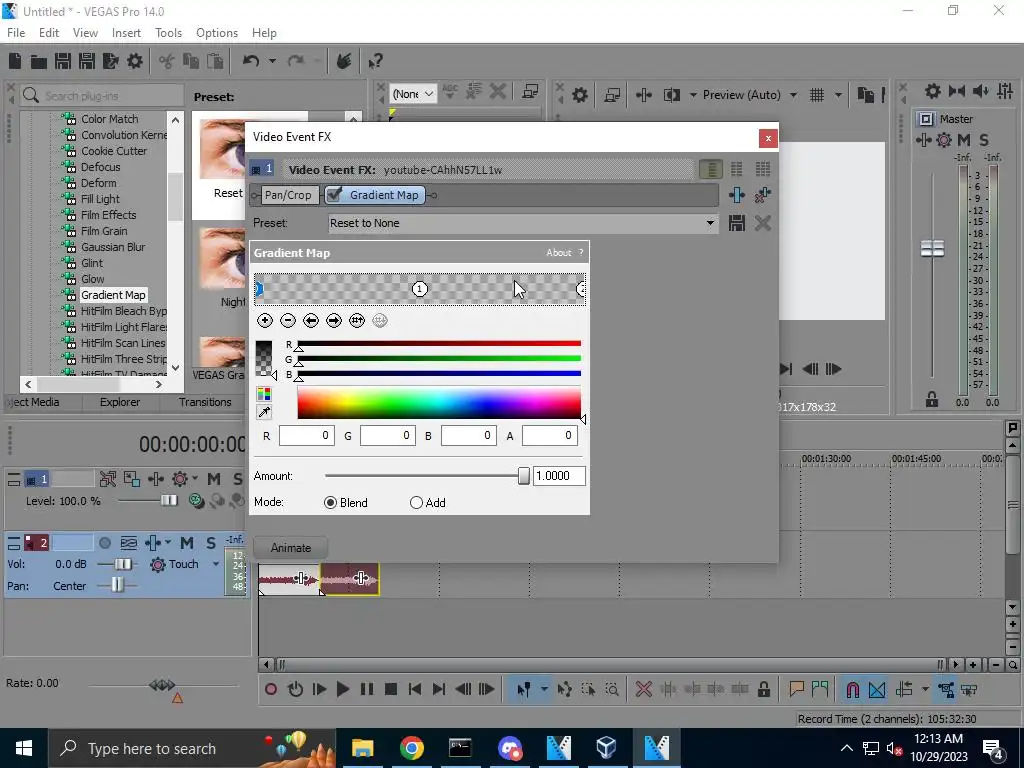Click gradient control point 1 marker
Image resolution: width=1024 pixels, height=768 pixels.
click(x=419, y=289)
